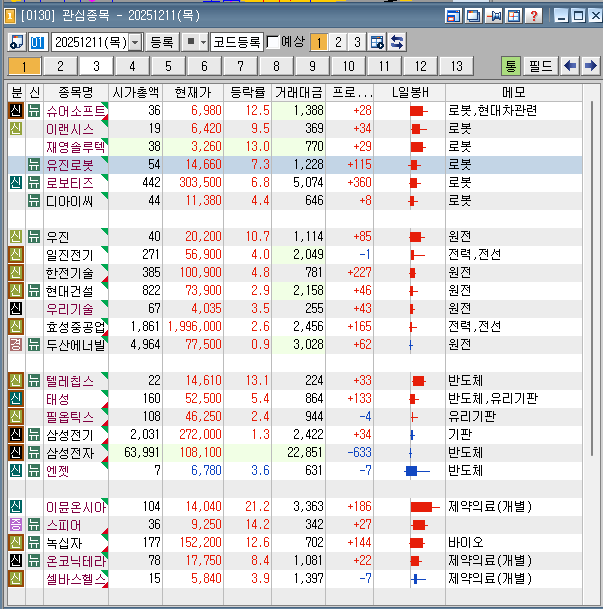Select toggle button 3 next to 예상
603x609 pixels.
[357, 42]
